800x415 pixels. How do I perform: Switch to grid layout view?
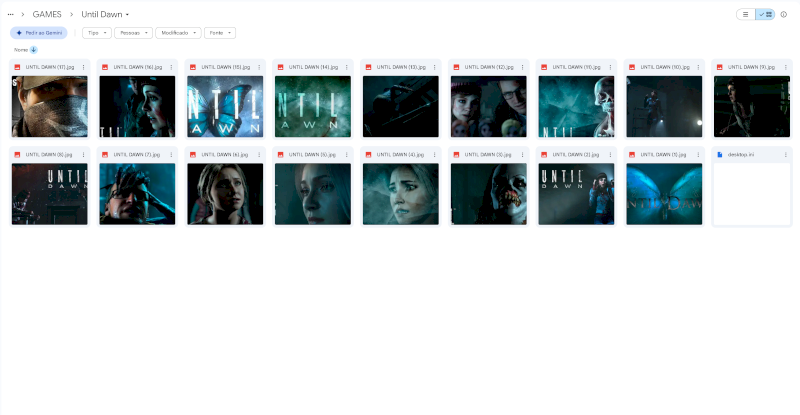pyautogui.click(x=765, y=14)
